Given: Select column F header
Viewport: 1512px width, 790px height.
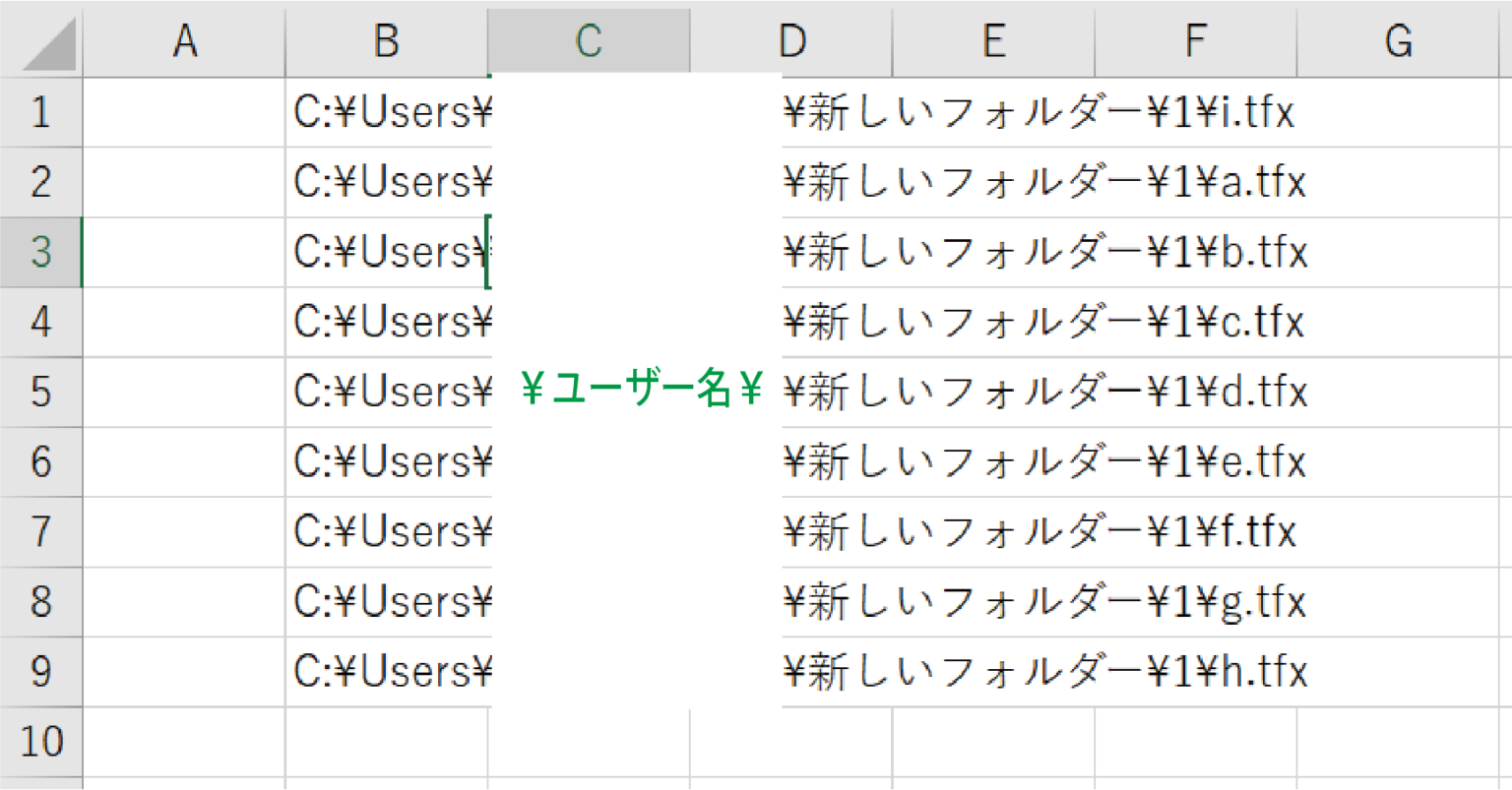Looking at the screenshot, I should point(1194,40).
